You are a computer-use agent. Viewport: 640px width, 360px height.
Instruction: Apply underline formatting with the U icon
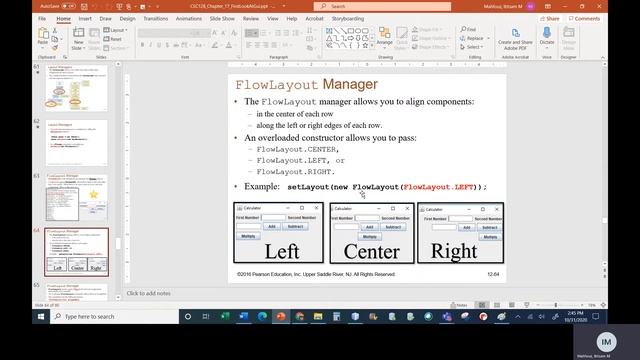(159, 45)
